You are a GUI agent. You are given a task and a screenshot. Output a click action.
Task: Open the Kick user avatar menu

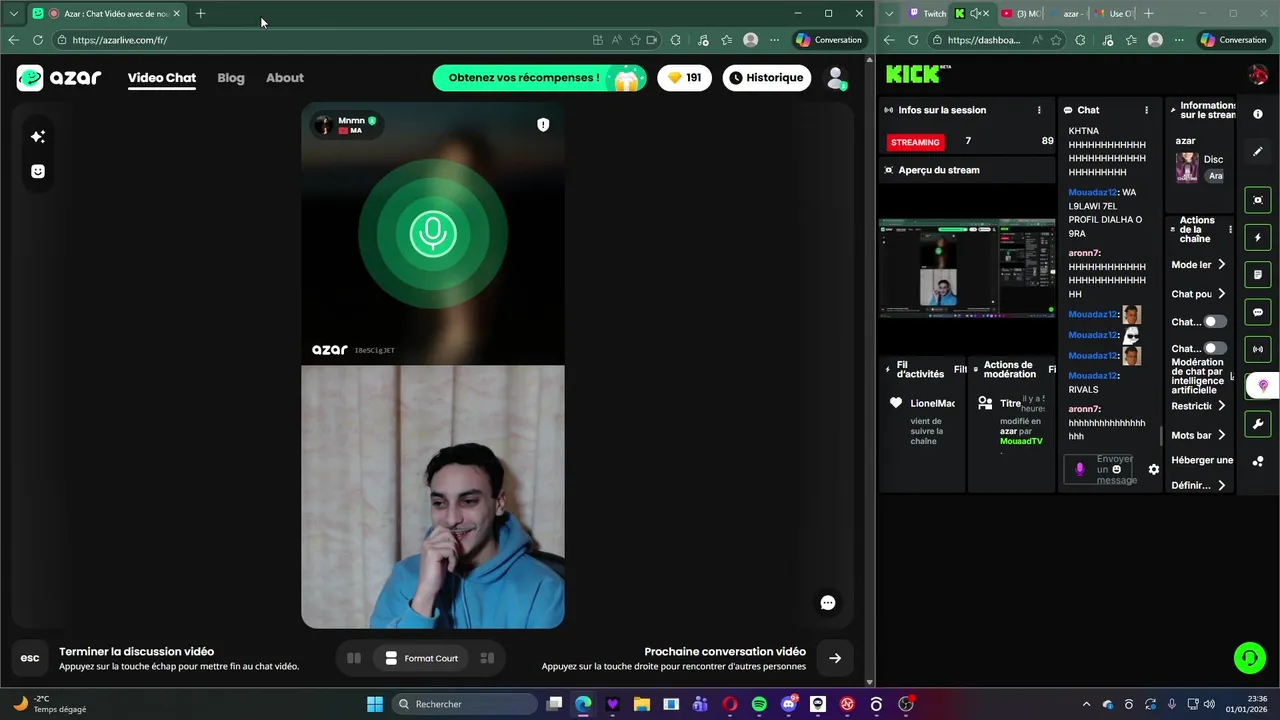1258,74
